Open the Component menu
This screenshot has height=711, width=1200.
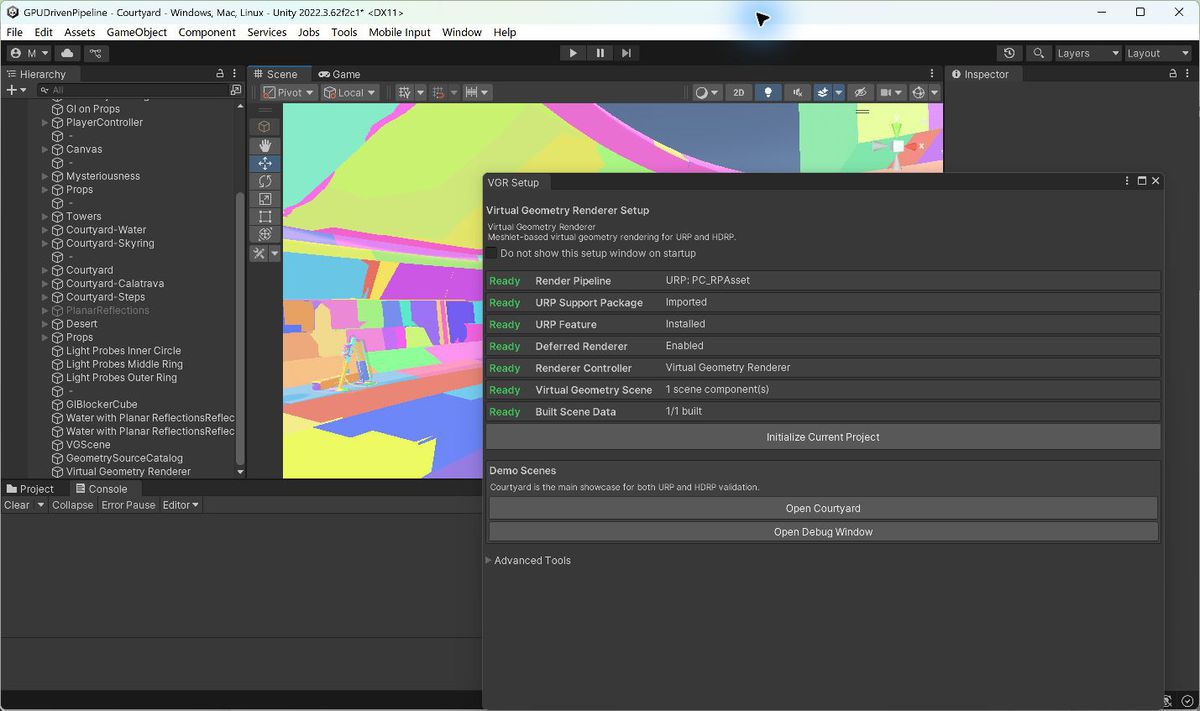207,32
